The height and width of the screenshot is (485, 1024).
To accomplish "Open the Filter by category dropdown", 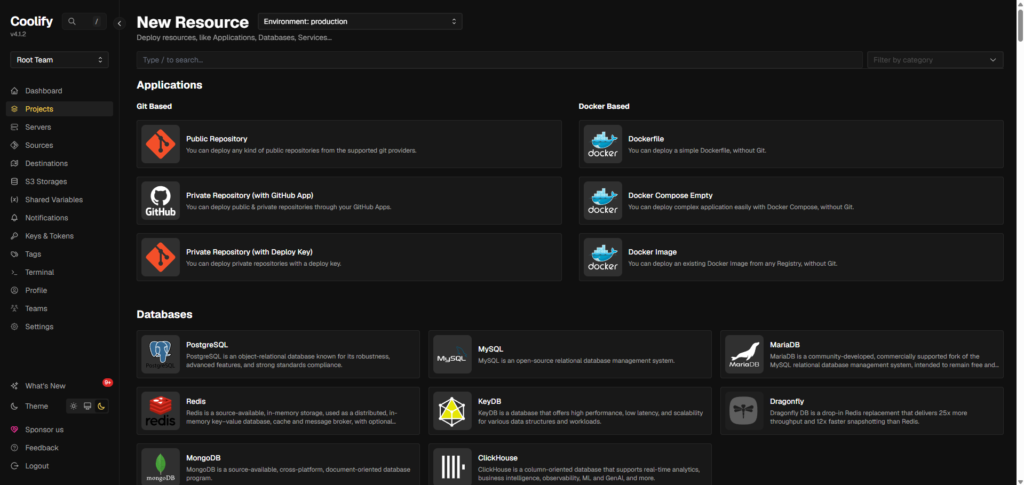I will [x=935, y=60].
